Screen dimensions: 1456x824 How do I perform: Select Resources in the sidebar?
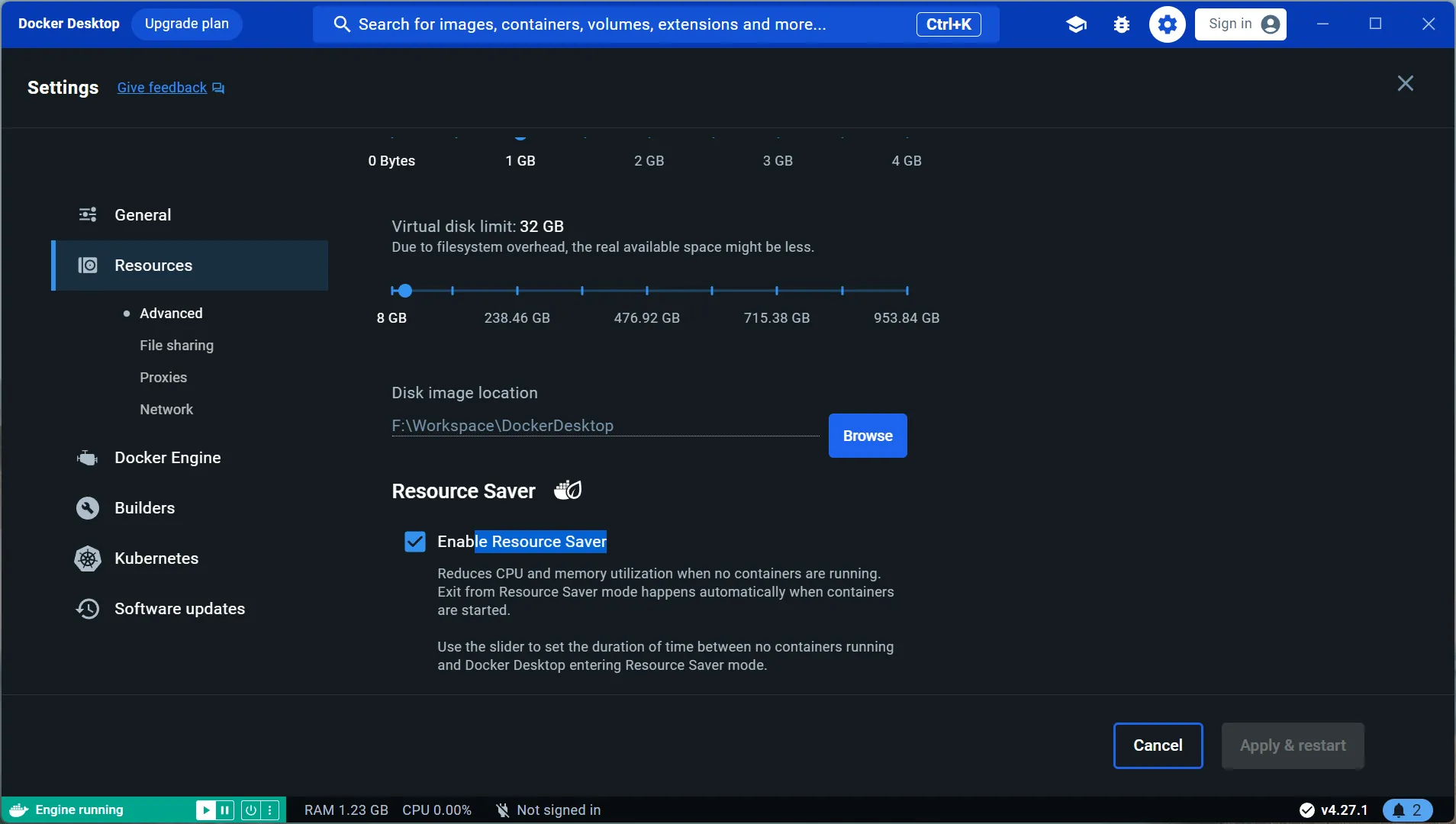[x=189, y=266]
